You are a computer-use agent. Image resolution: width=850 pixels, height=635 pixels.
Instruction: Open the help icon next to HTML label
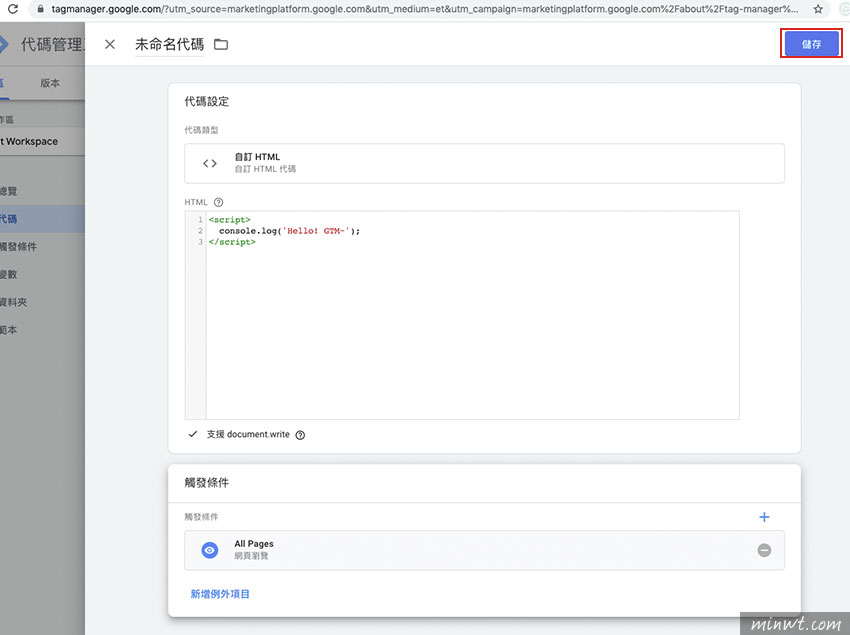point(218,202)
